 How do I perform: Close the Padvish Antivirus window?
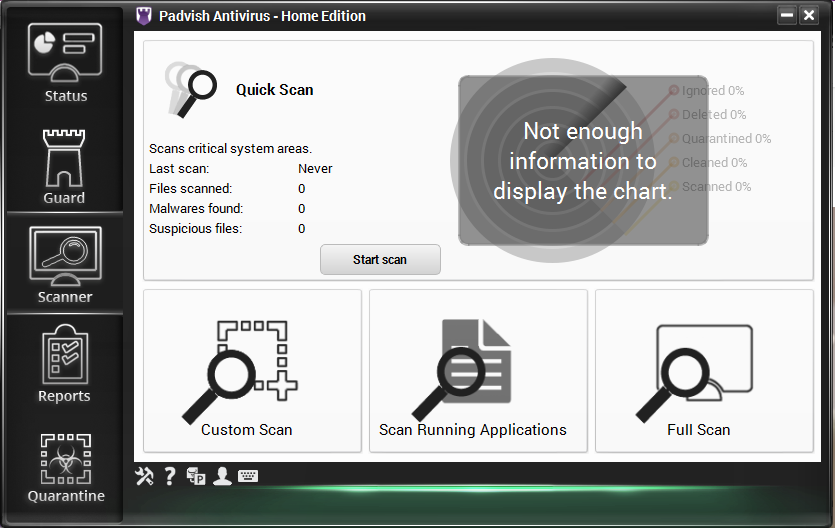pyautogui.click(x=809, y=15)
